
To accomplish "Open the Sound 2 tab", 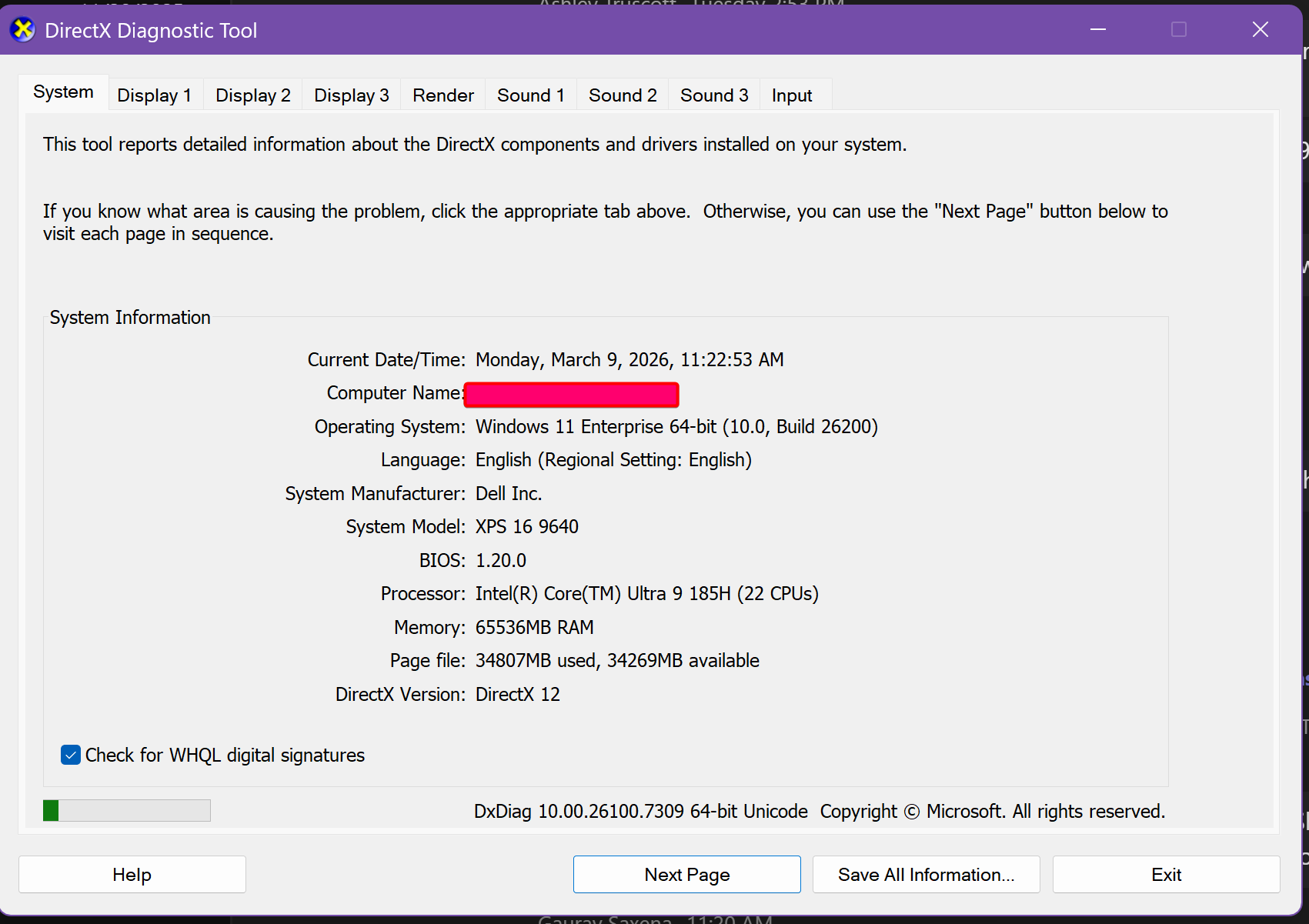I will tap(623, 95).
